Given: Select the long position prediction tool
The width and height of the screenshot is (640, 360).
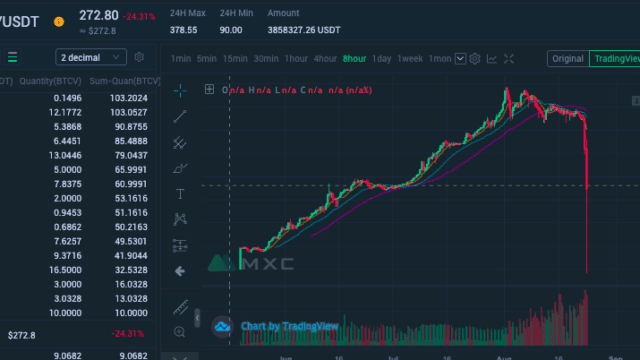Looking at the screenshot, I should click(180, 245).
